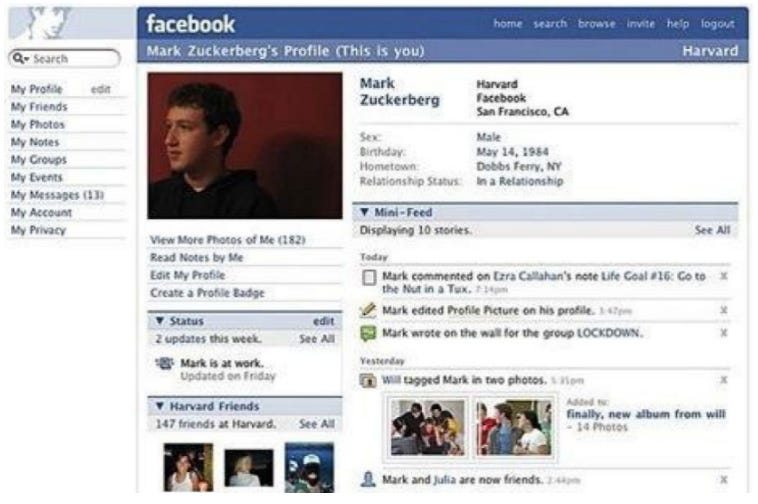Click the note icon beside Mark commented story
This screenshot has height=504, width=758.
[x=369, y=277]
